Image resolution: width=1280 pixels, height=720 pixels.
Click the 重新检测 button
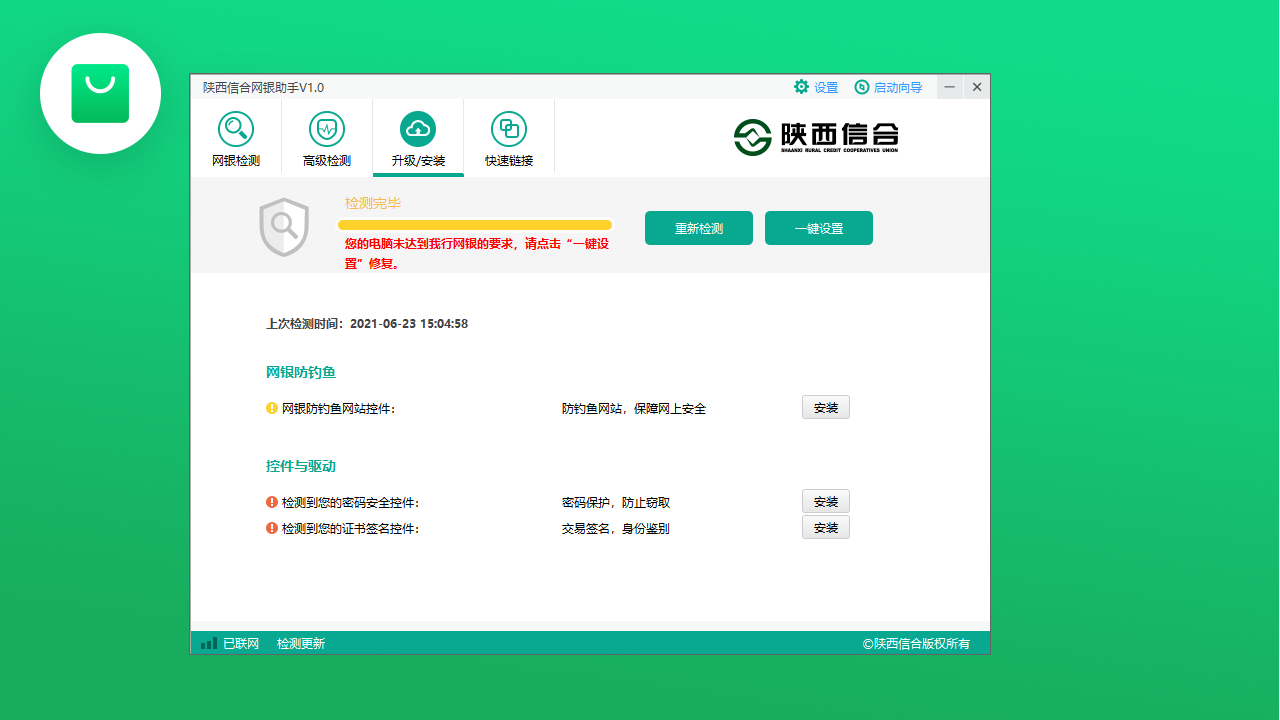(x=698, y=228)
